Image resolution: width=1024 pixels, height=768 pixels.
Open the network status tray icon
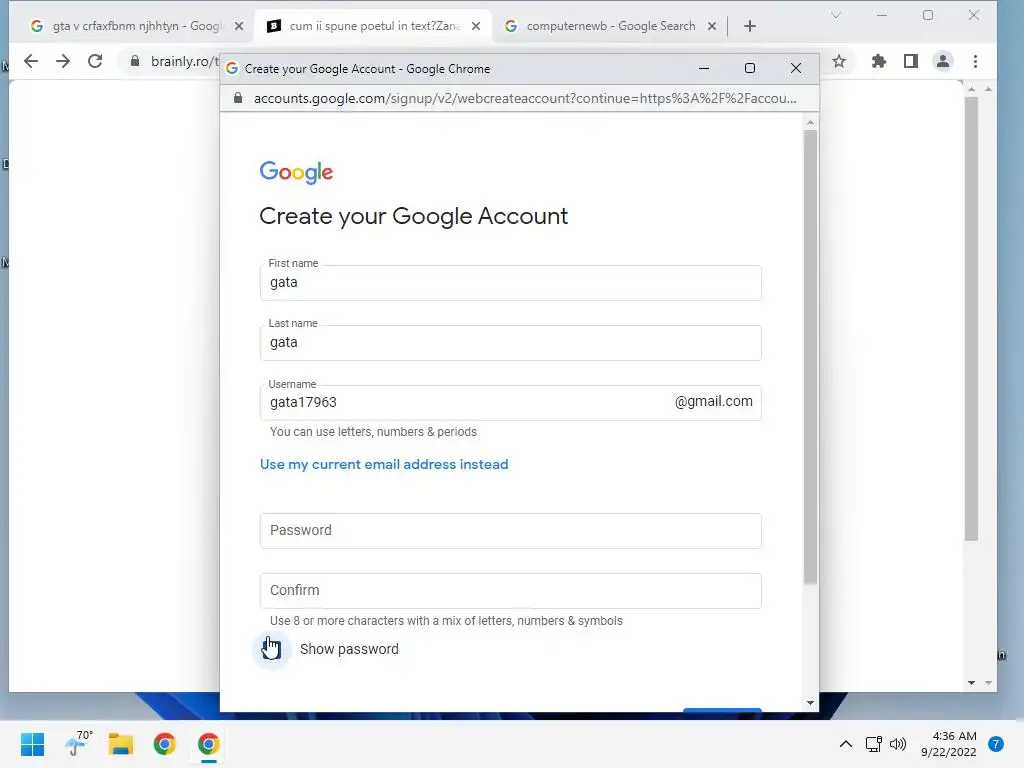(x=873, y=744)
